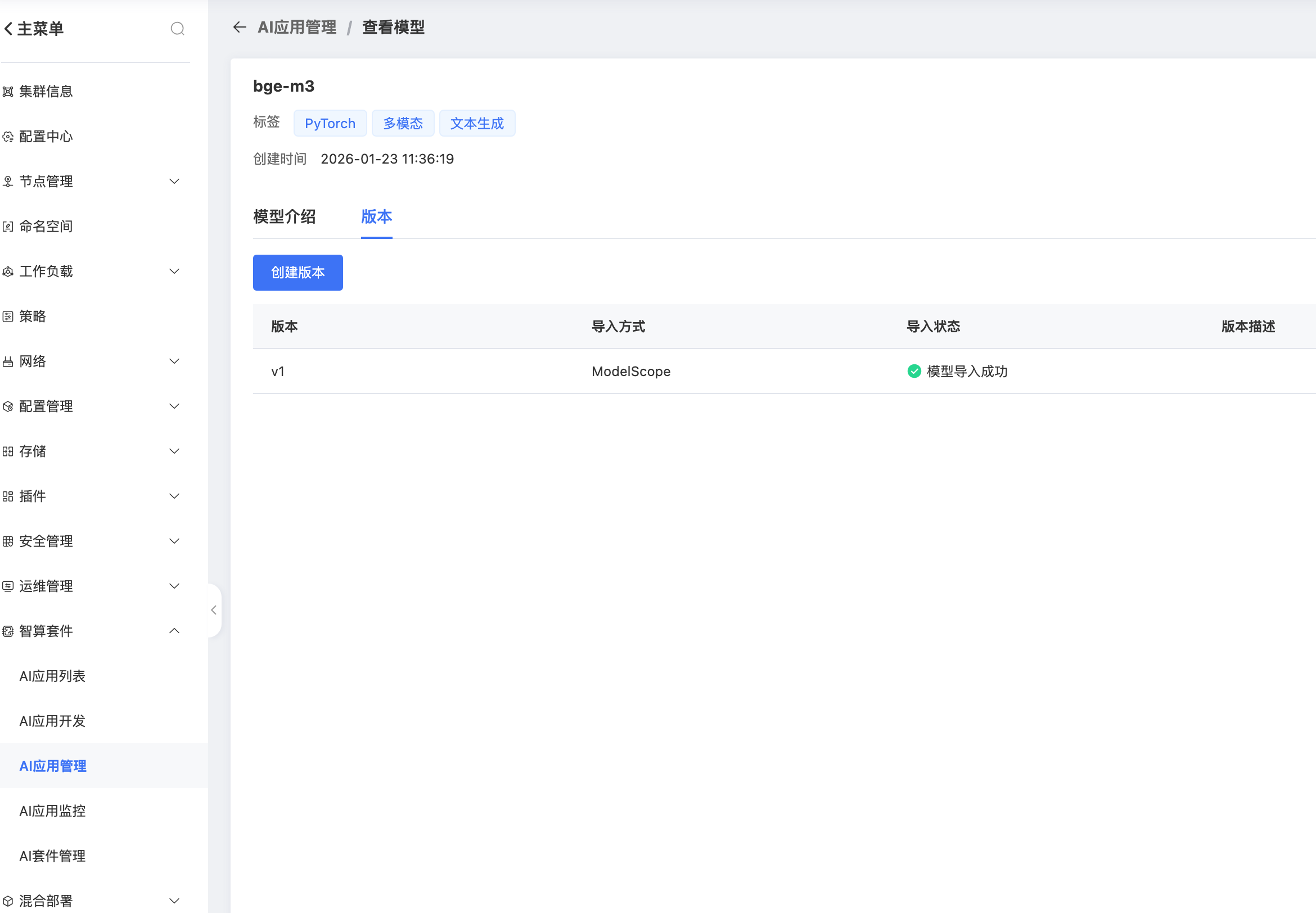Click the back chevron beside 主菜单
This screenshot has width=1316, height=913.
8,29
